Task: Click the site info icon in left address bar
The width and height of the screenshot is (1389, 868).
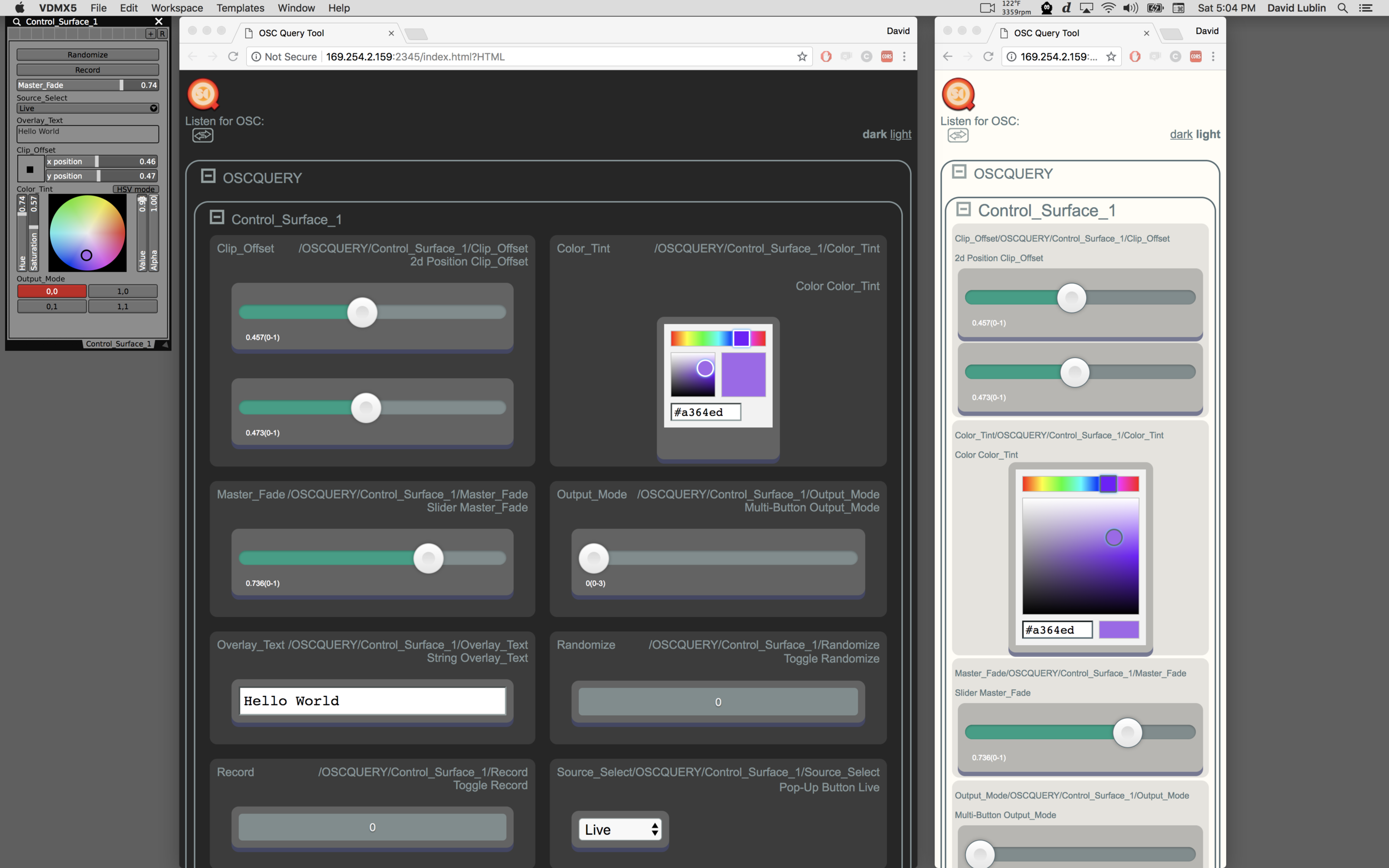Action: point(256,56)
